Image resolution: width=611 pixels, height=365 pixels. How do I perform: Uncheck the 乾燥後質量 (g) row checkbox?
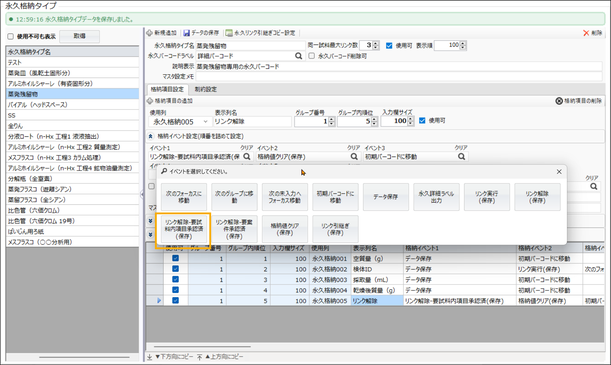[x=175, y=290]
